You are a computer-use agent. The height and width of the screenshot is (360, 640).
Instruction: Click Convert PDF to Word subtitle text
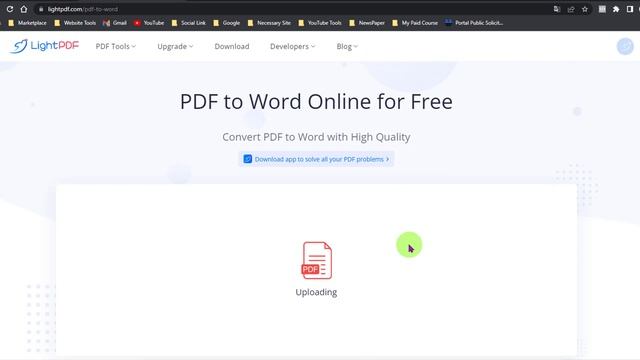pos(316,137)
